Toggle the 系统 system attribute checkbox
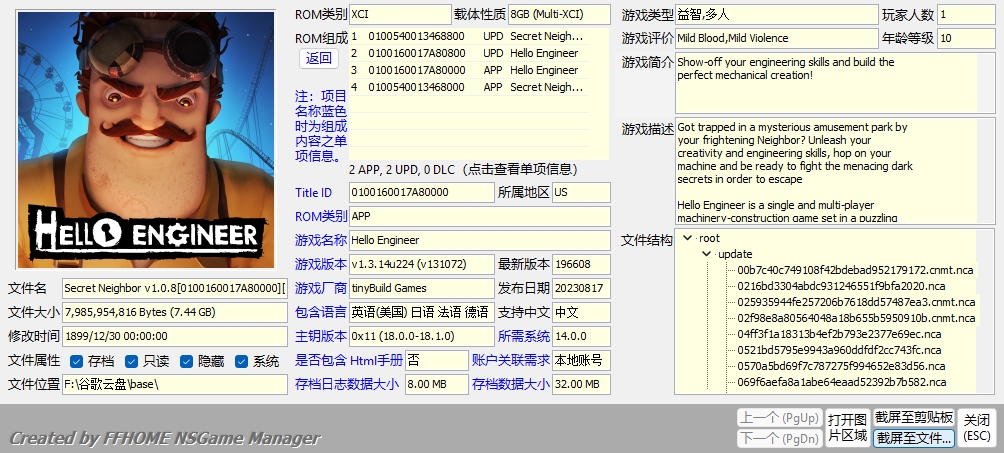This screenshot has height=453, width=1004. [241, 361]
